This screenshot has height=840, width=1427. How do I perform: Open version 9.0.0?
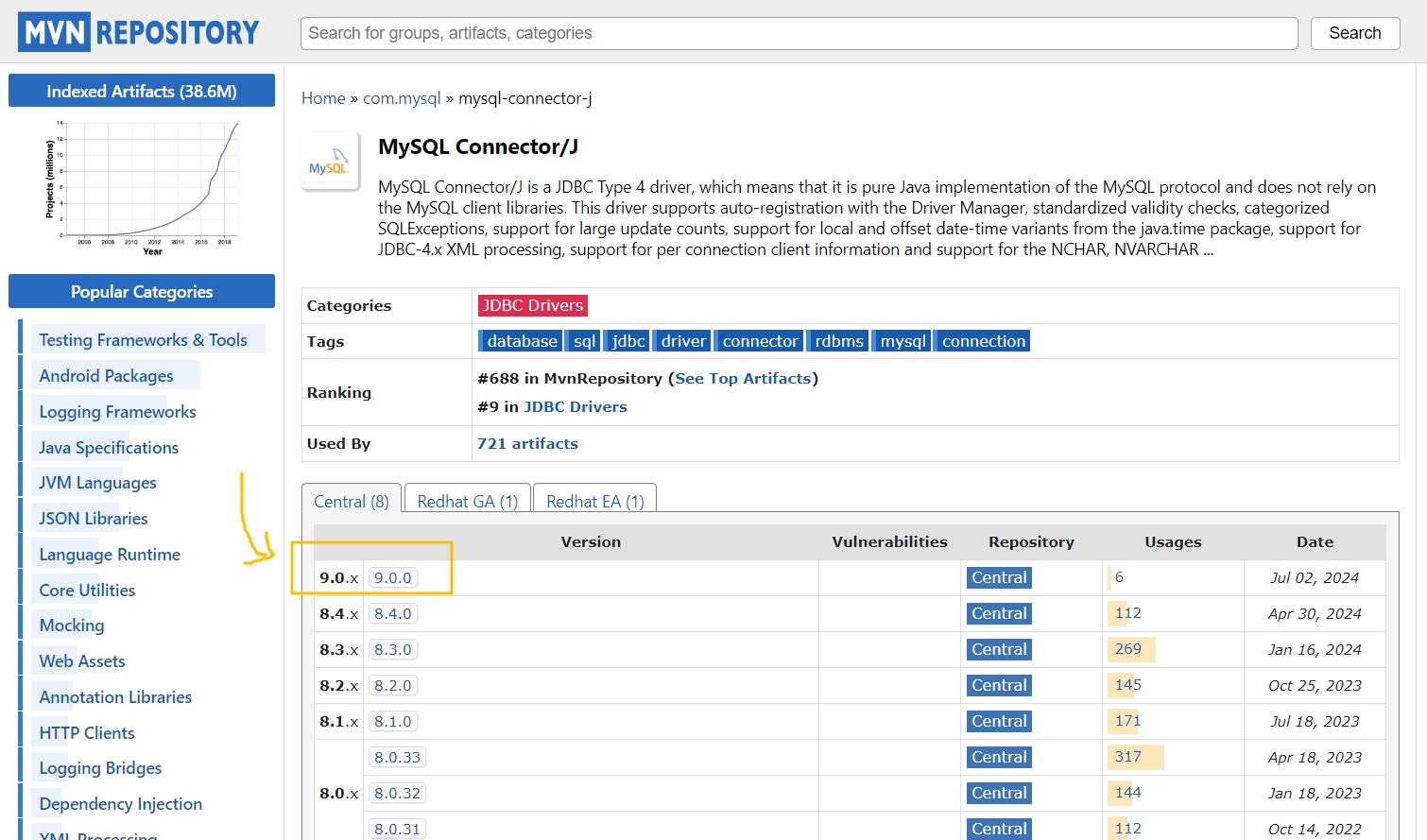coord(393,577)
